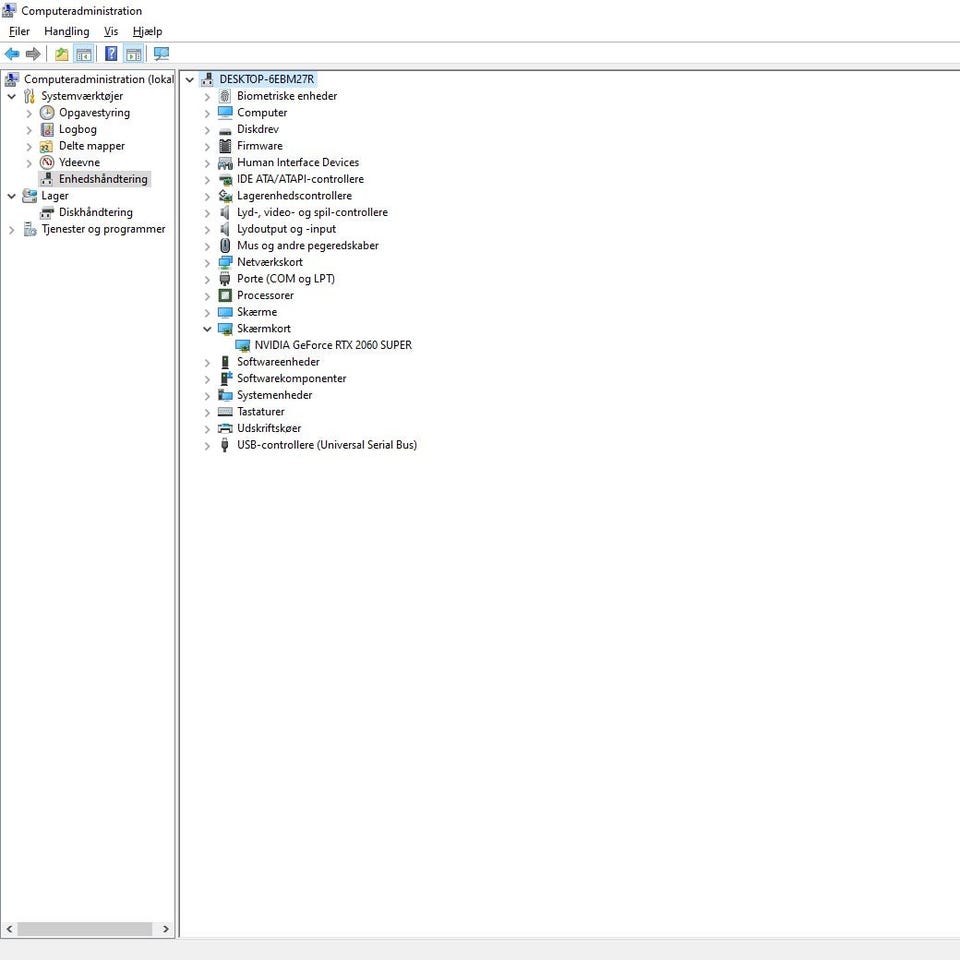
Task: Select the Netværkskort label
Action: tap(269, 262)
